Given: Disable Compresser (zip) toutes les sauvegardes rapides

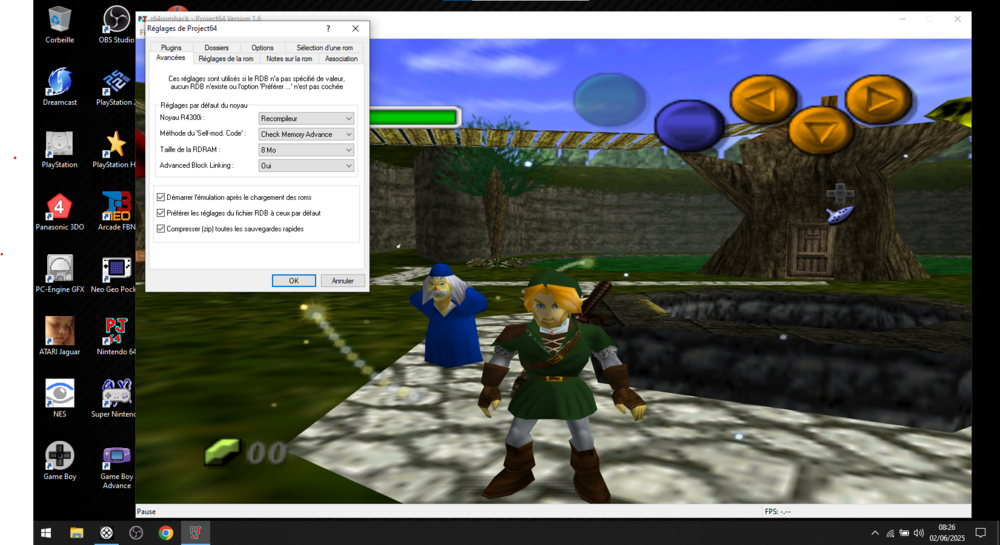Looking at the screenshot, I should coord(161,229).
